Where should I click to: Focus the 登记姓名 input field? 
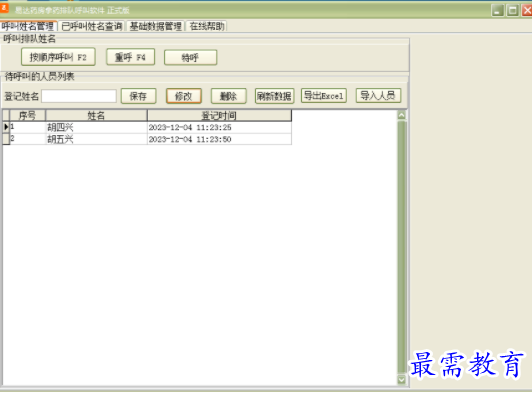79,96
